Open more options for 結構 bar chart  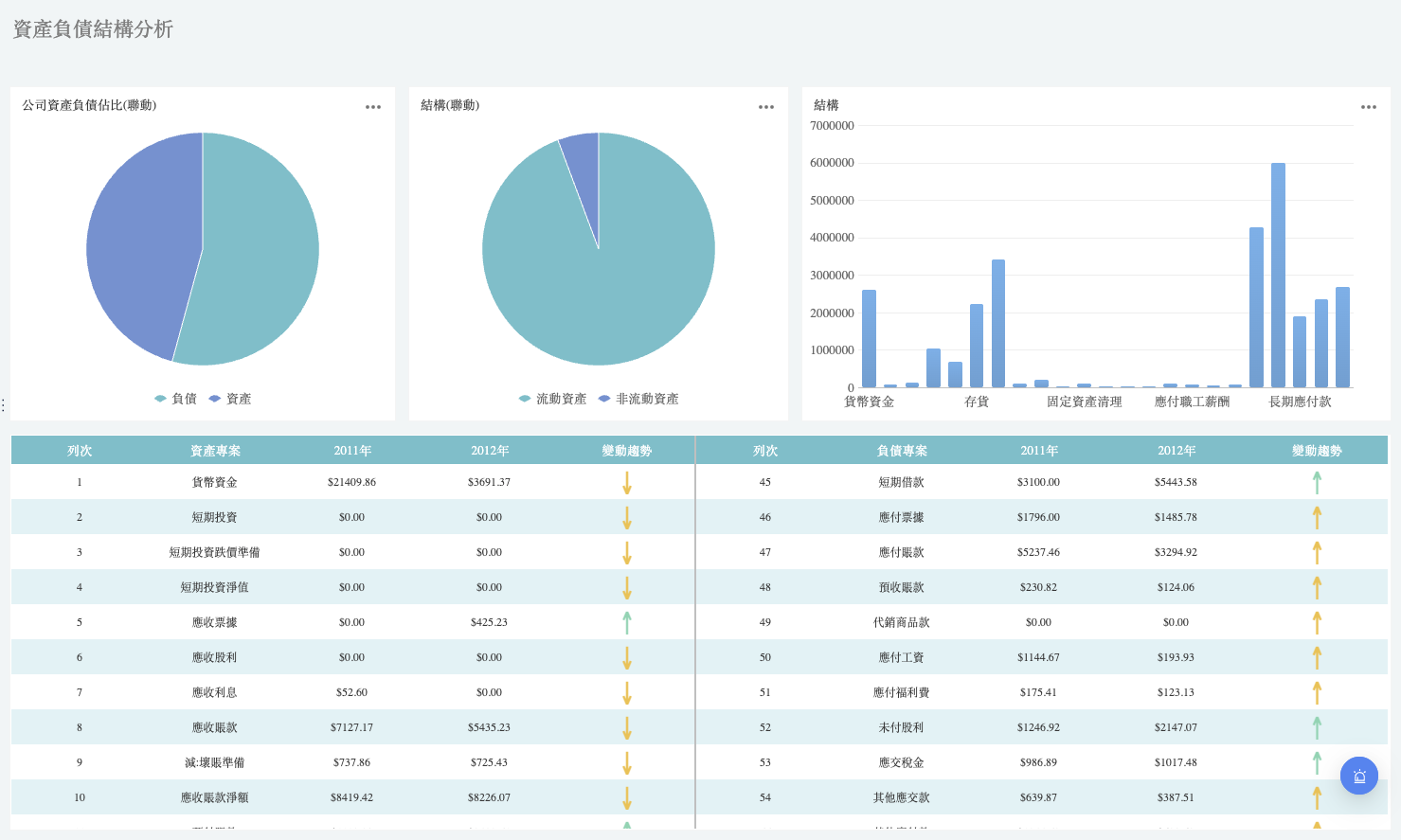coord(1369,107)
